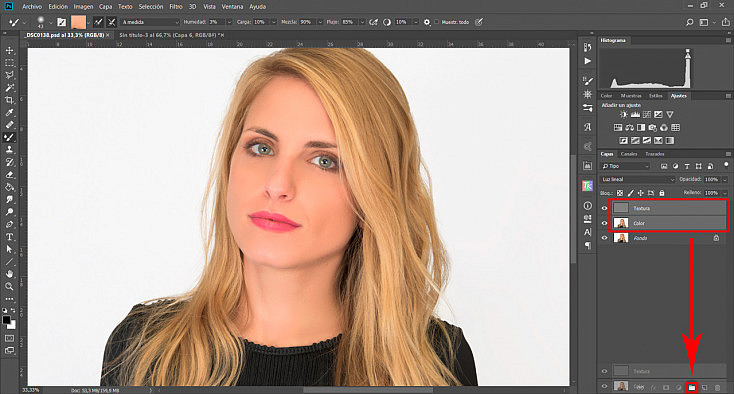Open the search icon in options bar

tap(690, 22)
